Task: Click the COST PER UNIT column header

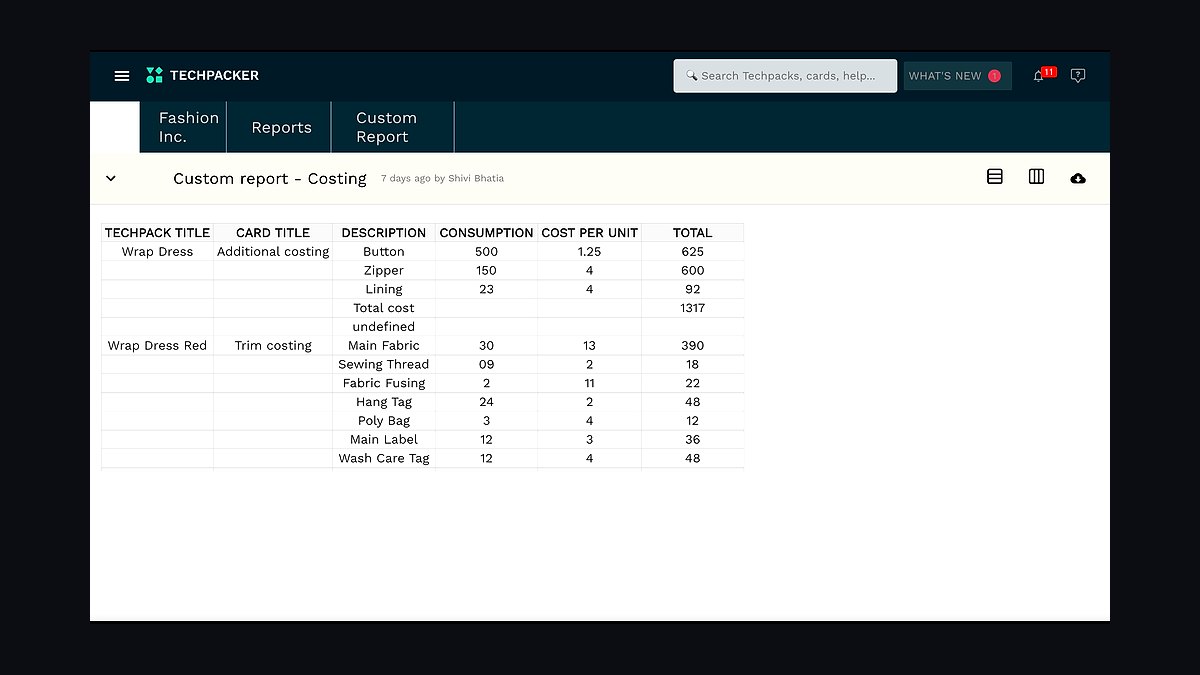Action: tap(589, 233)
